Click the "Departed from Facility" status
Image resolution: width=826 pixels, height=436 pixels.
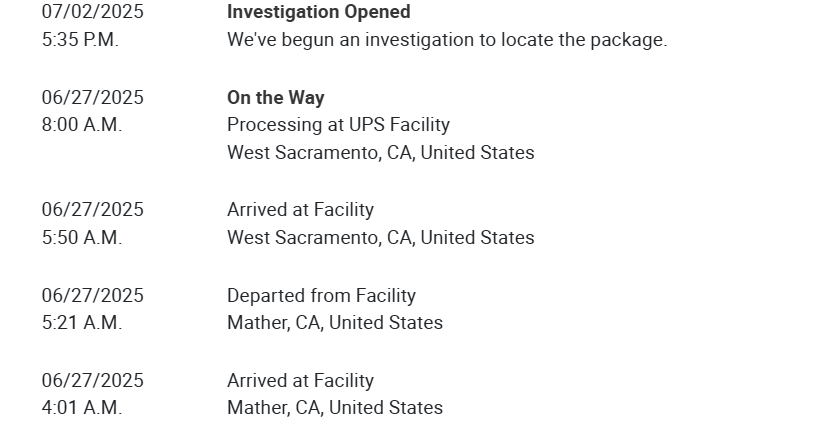[321, 296]
